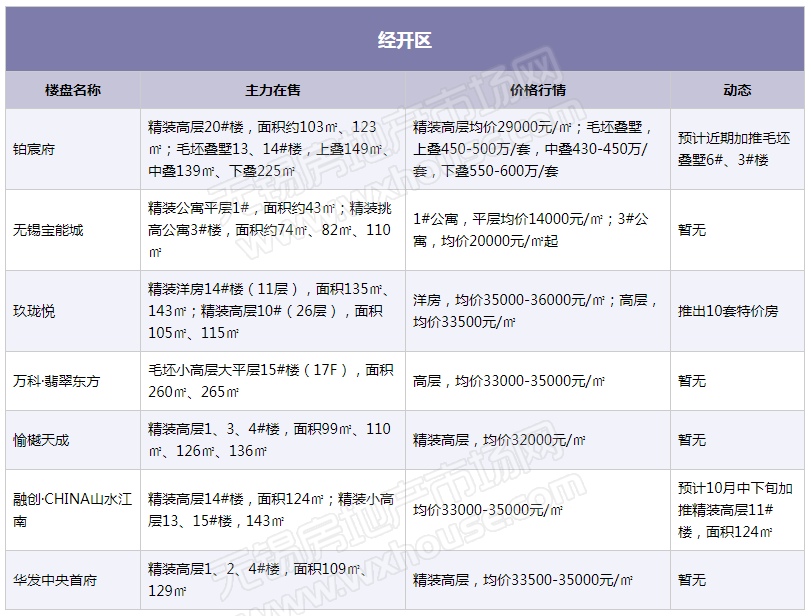
Task: Open the 愉樾天成 property name
Action: (x=41, y=440)
